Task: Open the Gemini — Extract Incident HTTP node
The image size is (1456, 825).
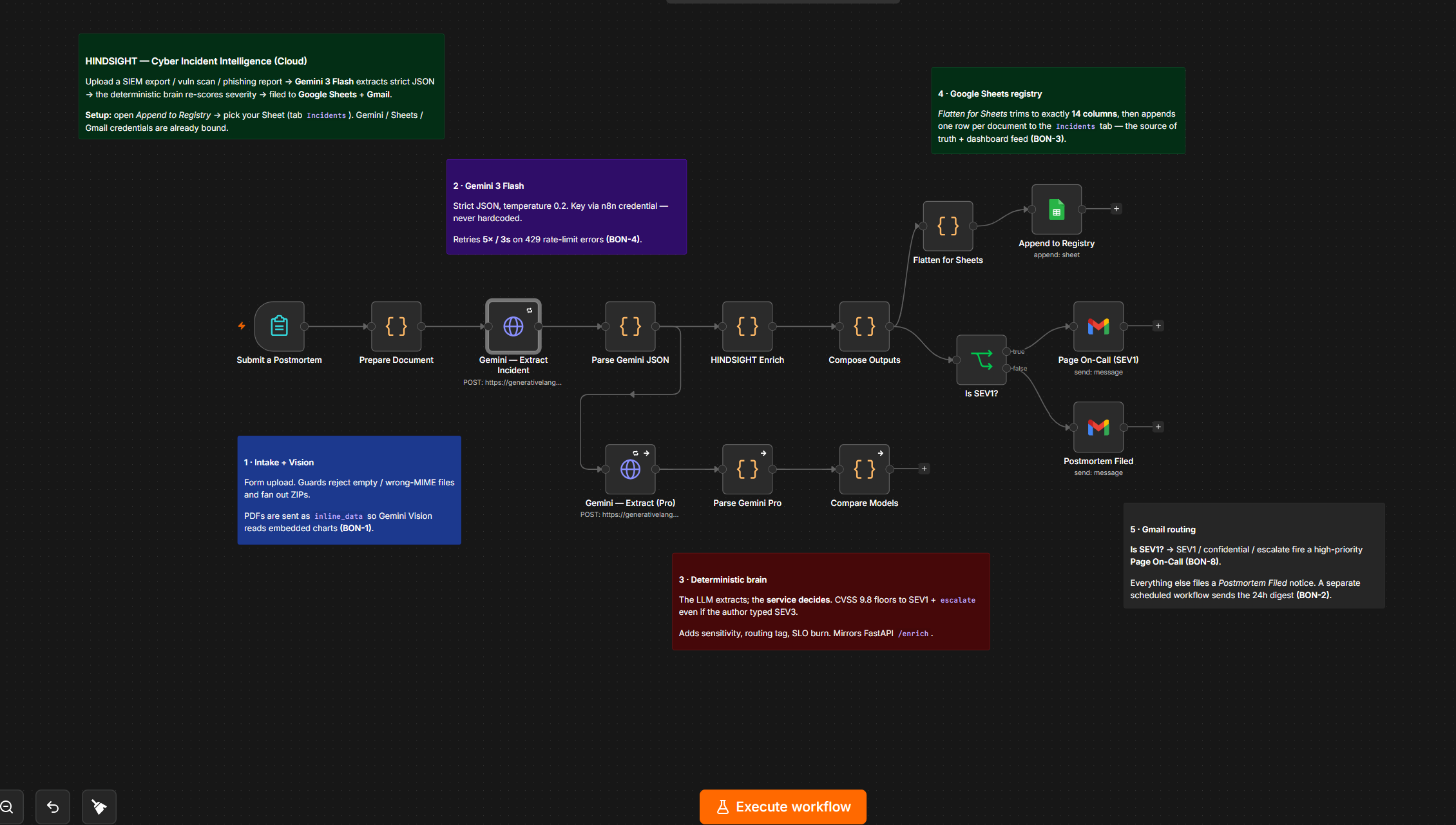Action: [x=513, y=326]
